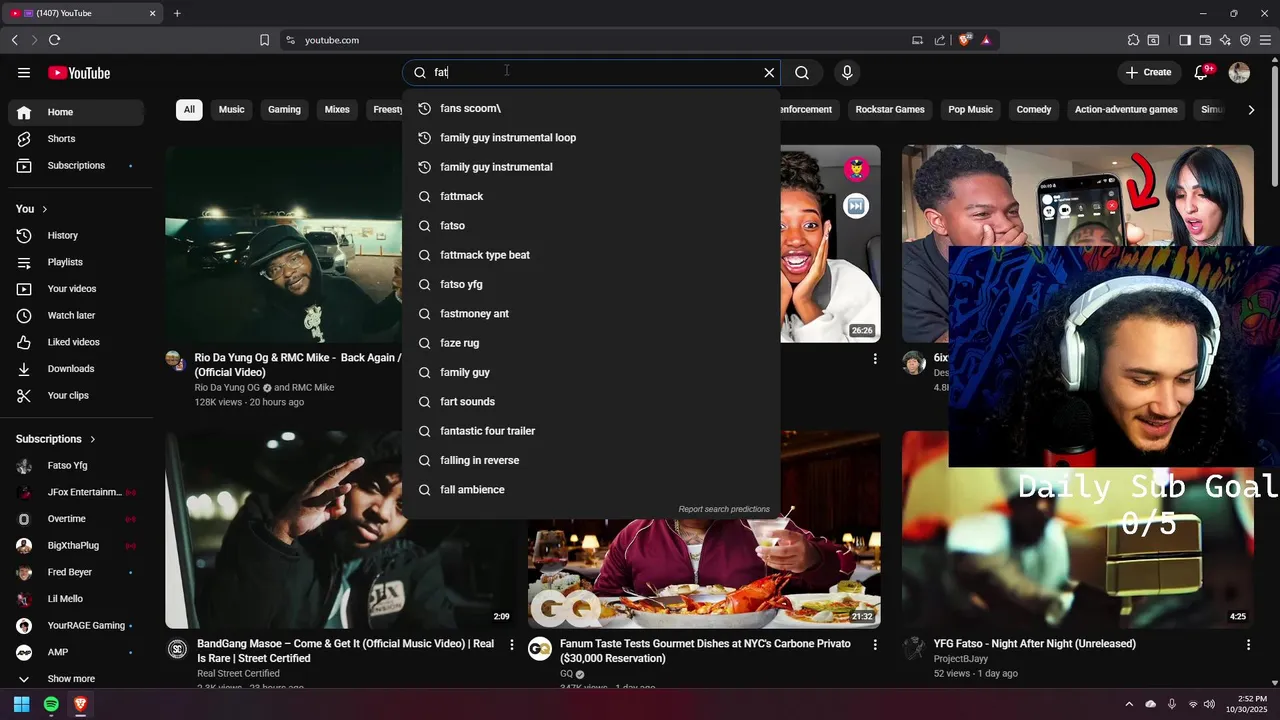The width and height of the screenshot is (1280, 720).
Task: Select the Pop Music filter chip
Action: pos(970,109)
